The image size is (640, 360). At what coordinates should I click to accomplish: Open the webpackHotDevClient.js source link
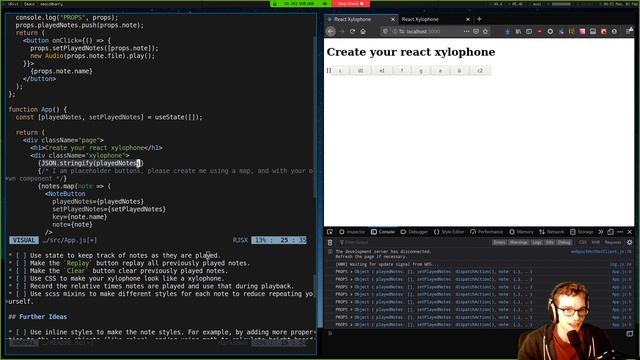600,251
